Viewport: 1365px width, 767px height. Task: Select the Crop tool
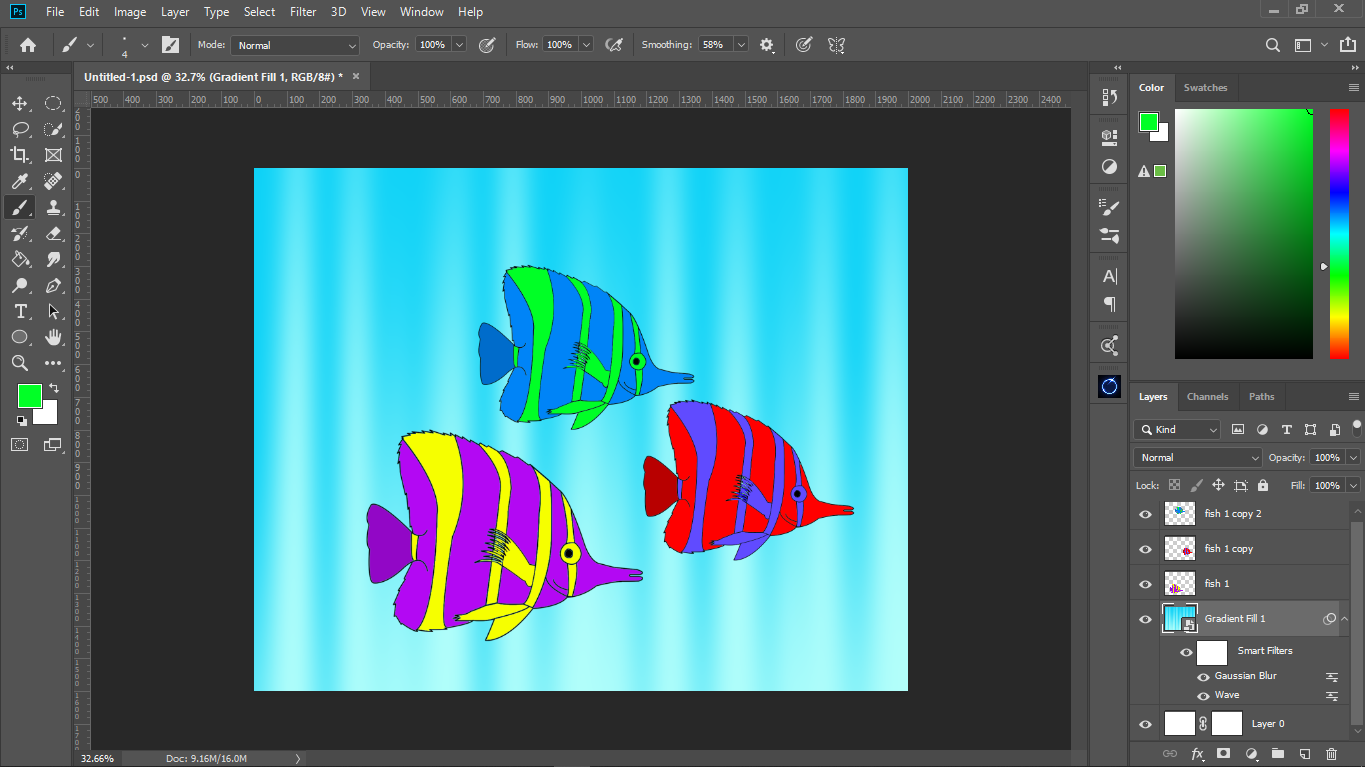pos(20,155)
